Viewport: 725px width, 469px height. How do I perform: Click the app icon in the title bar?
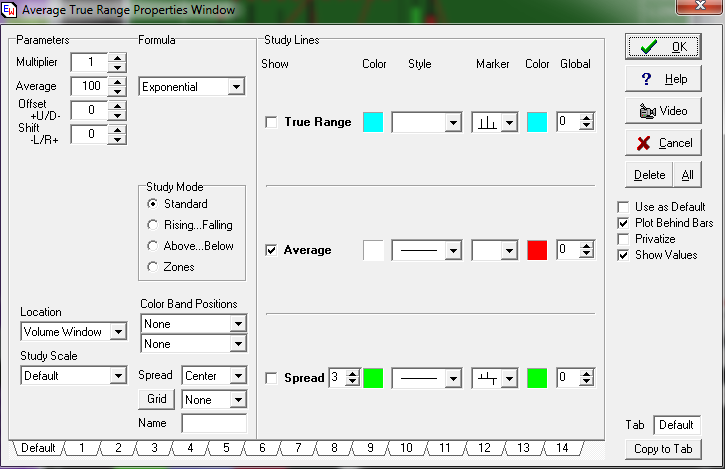tap(9, 10)
